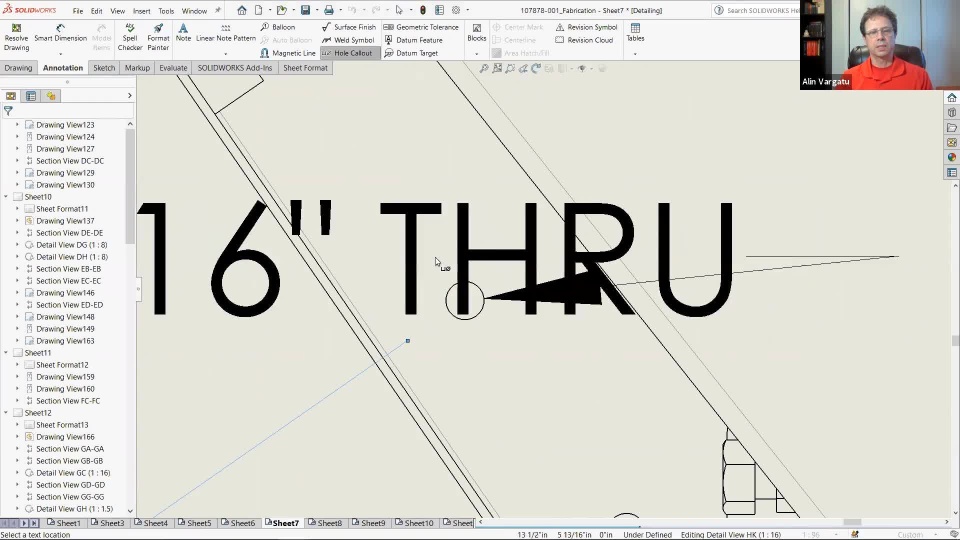This screenshot has width=960, height=540.
Task: Expand Section View DC-DC node
Action: (17, 160)
